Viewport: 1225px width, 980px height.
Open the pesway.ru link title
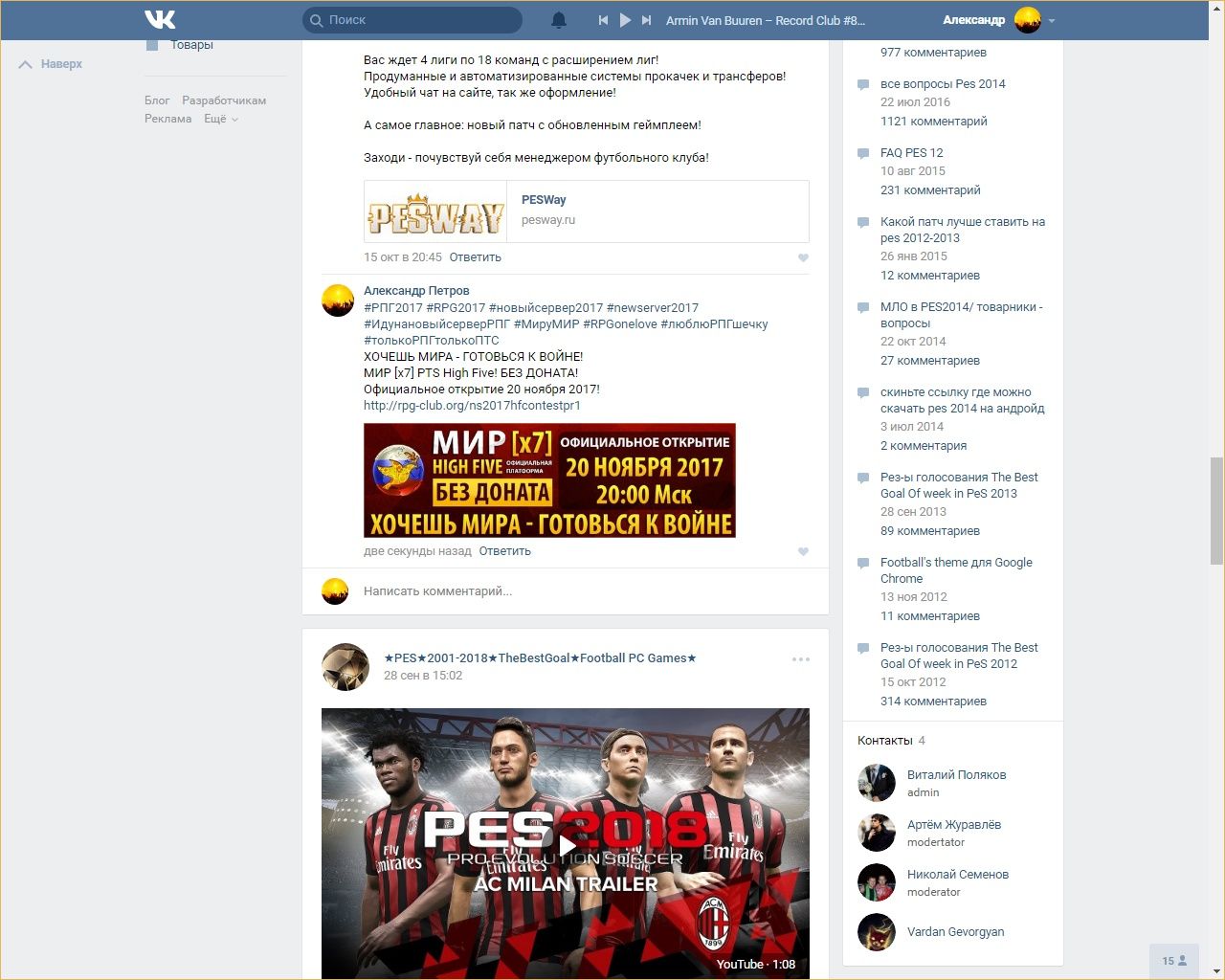[544, 200]
